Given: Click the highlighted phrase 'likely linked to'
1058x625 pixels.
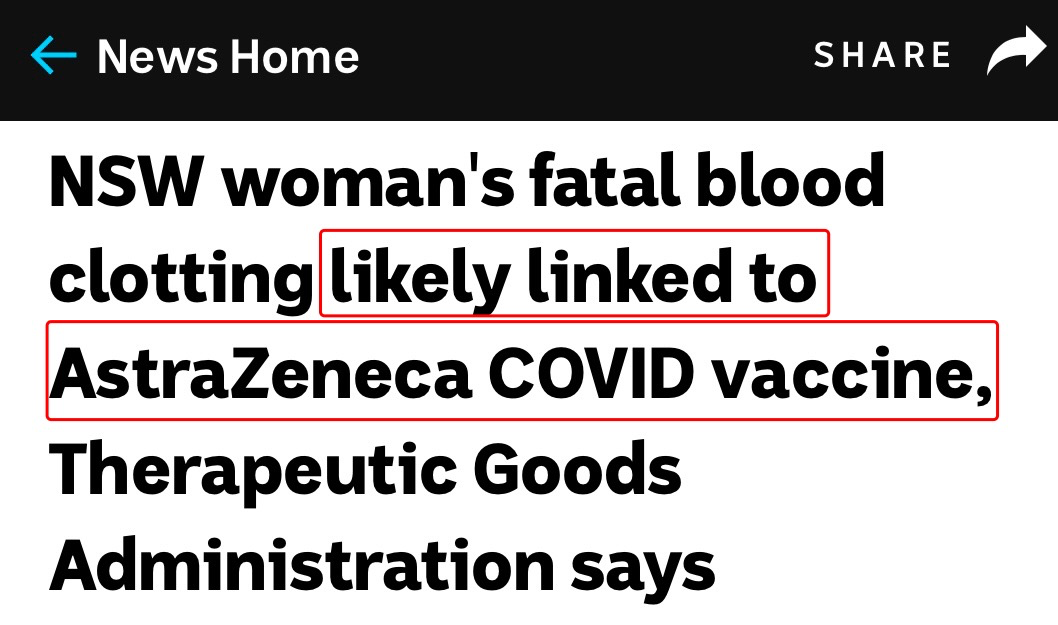Looking at the screenshot, I should [574, 273].
